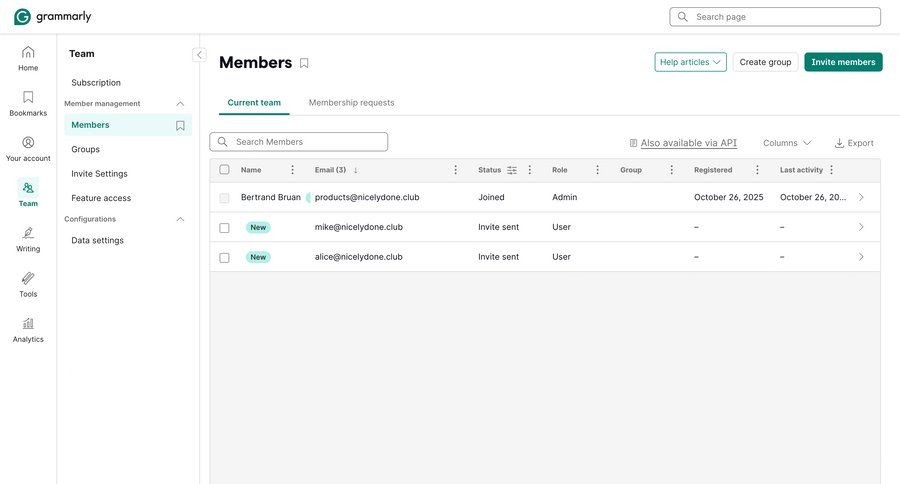The image size is (900, 484).
Task: Click the Export label
Action: pyautogui.click(x=860, y=143)
